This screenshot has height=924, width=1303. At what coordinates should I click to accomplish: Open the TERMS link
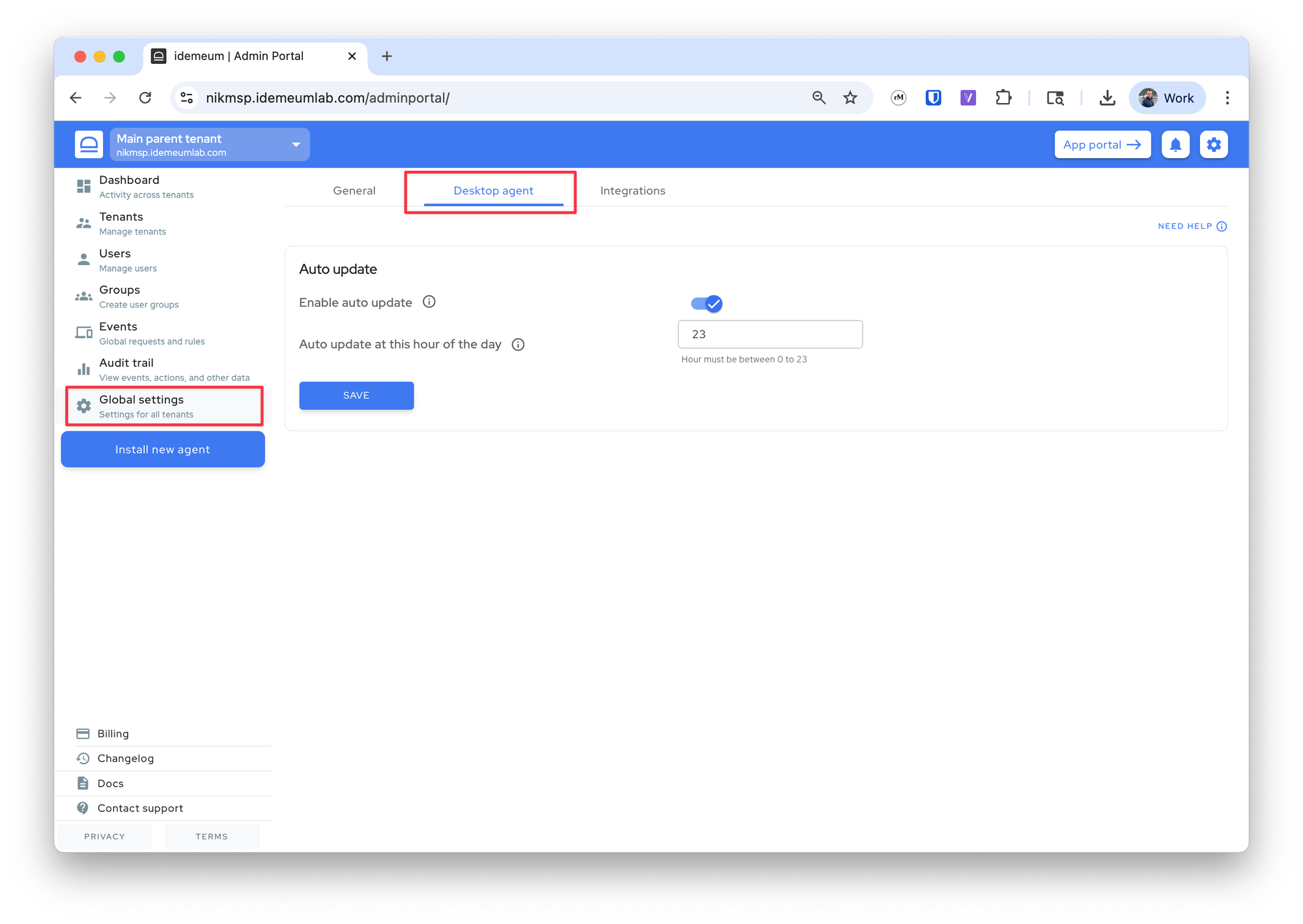(x=212, y=837)
